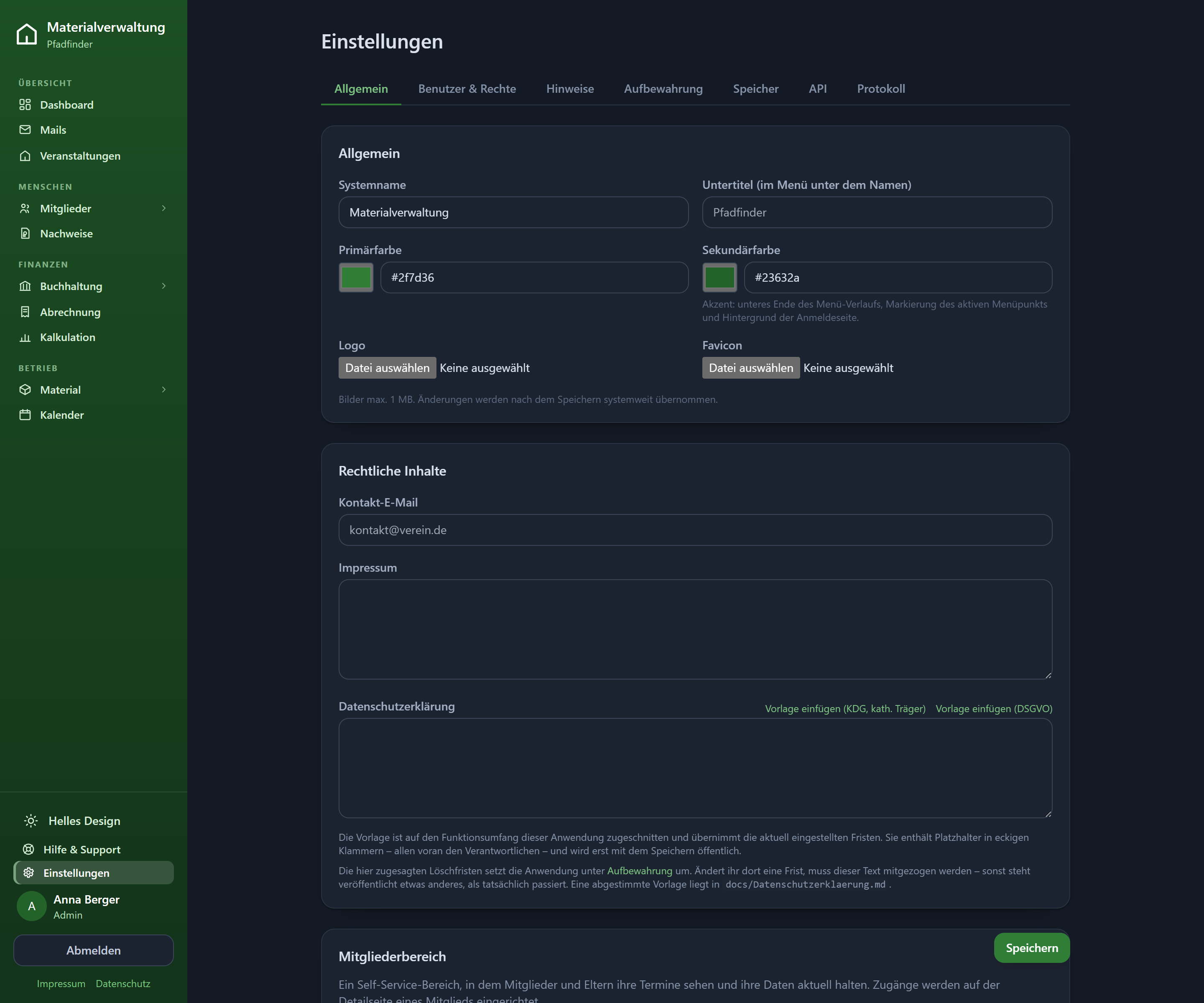Viewport: 1204px width, 1003px height.
Task: Open the Aufbewahrung tab
Action: [663, 89]
